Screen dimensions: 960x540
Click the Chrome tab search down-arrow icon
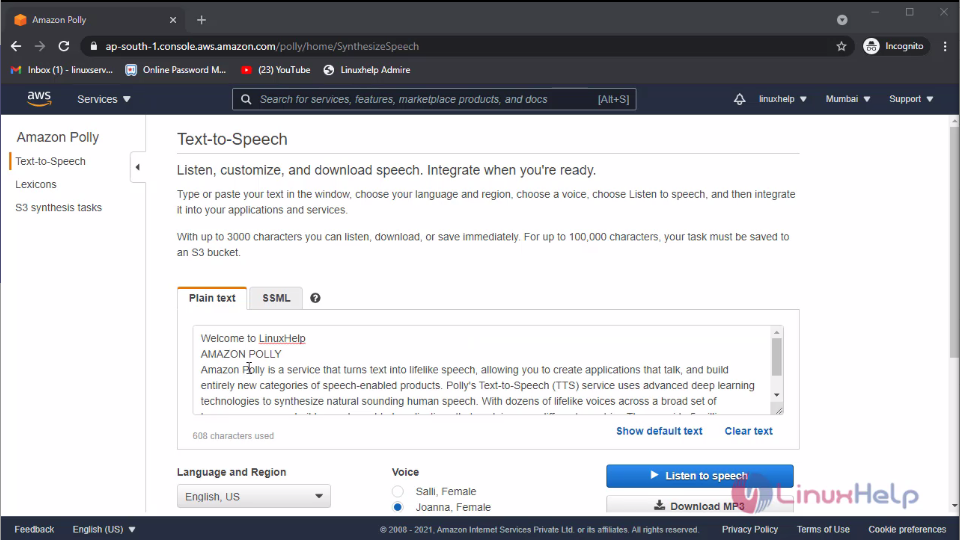point(842,20)
